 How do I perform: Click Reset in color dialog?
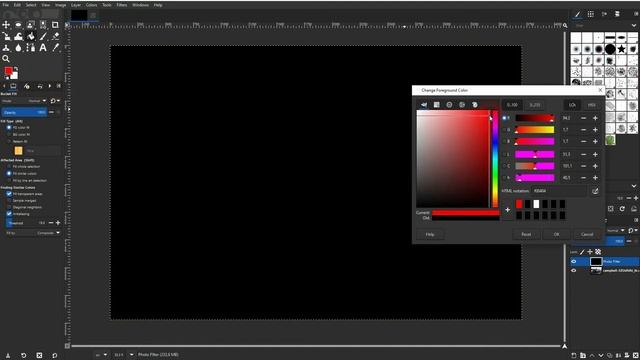click(x=526, y=234)
